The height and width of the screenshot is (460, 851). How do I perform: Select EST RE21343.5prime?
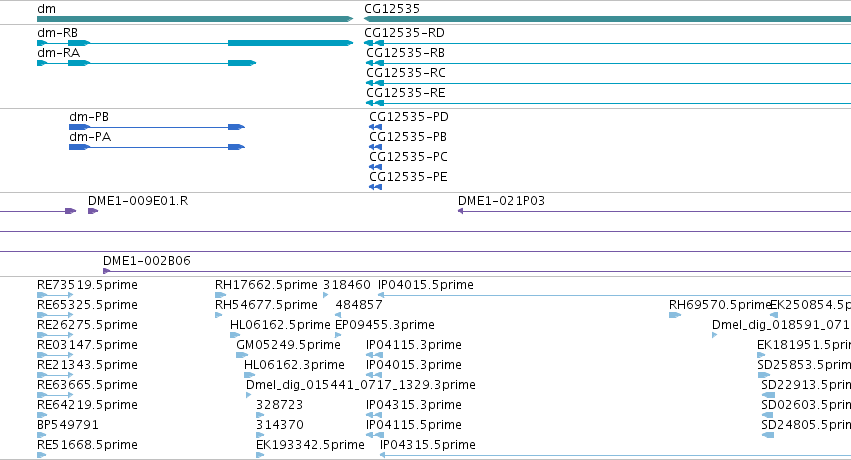tap(87, 365)
